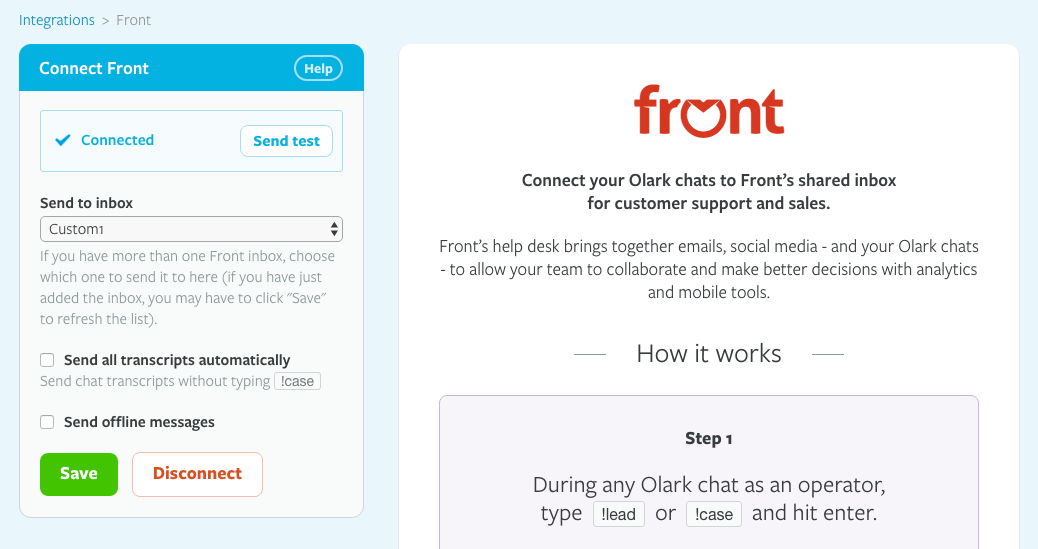
Task: Click the Connected checkmark icon
Action: pos(63,140)
